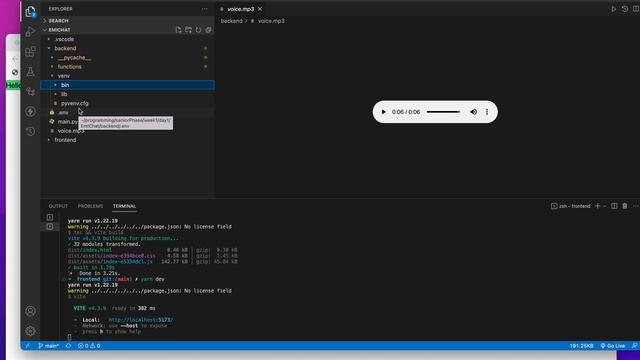The image size is (640, 360).
Task: Click the 191.25KB file size status
Action: 581,346
